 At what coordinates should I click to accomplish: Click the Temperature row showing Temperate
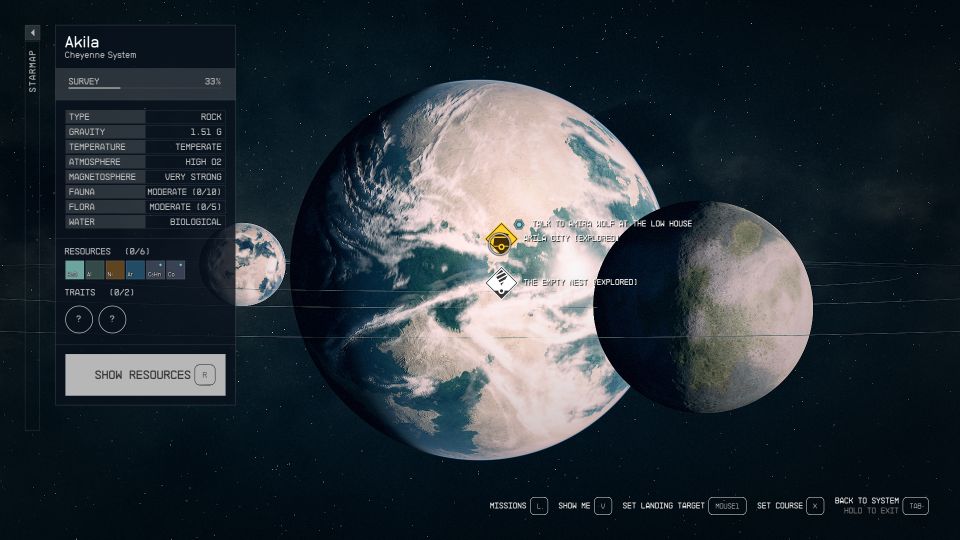(145, 147)
